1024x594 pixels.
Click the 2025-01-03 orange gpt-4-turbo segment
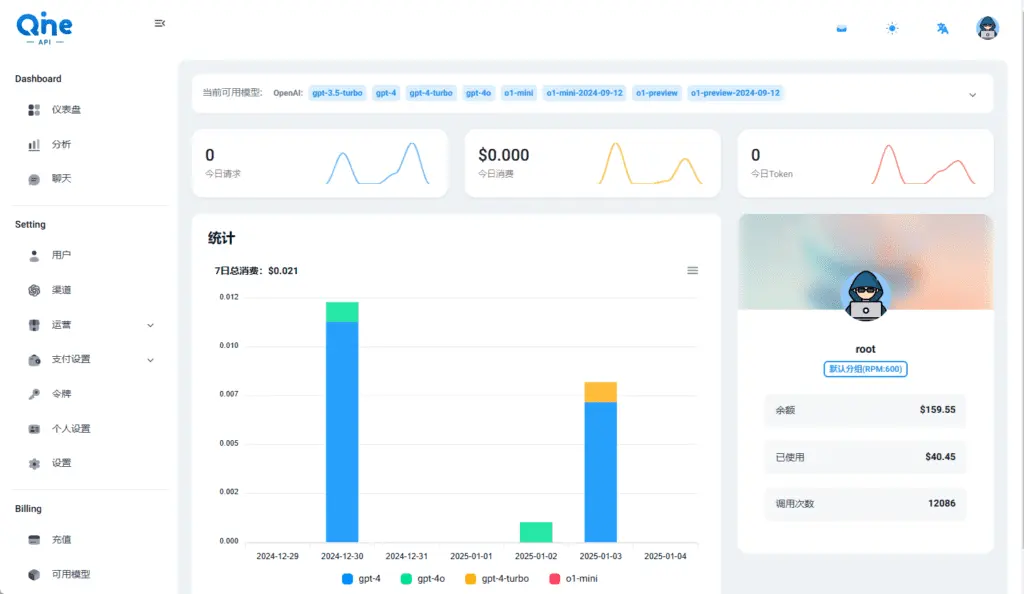tap(601, 392)
